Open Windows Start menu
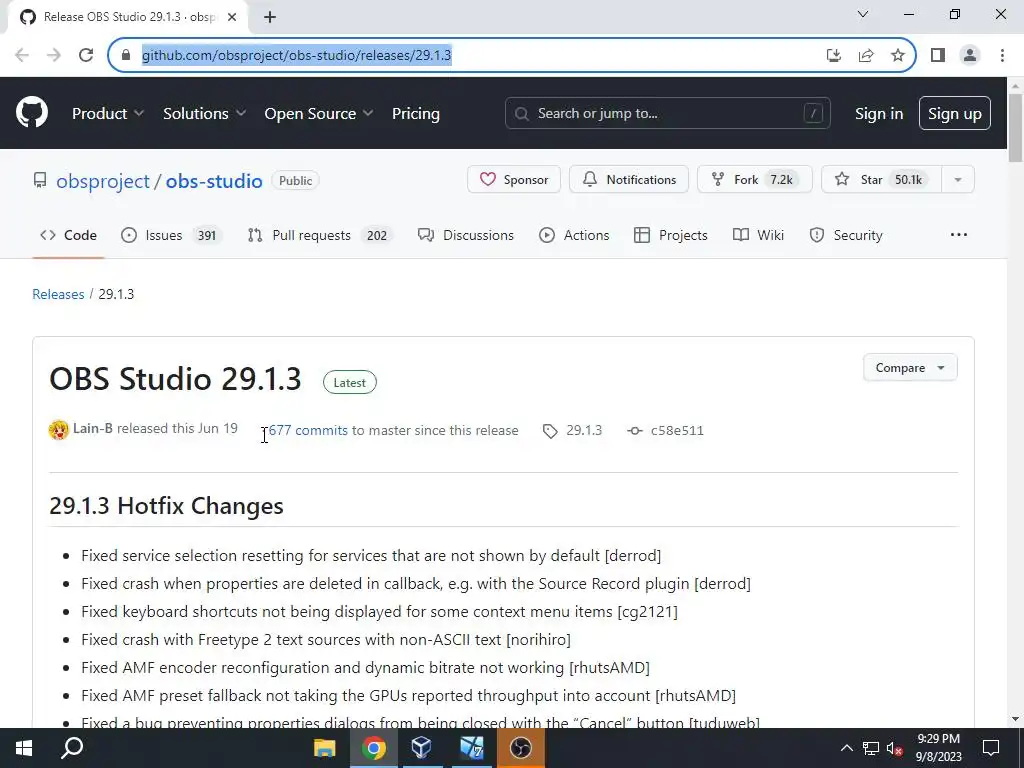Screen dimensions: 1024x768 pyautogui.click(x=24, y=748)
